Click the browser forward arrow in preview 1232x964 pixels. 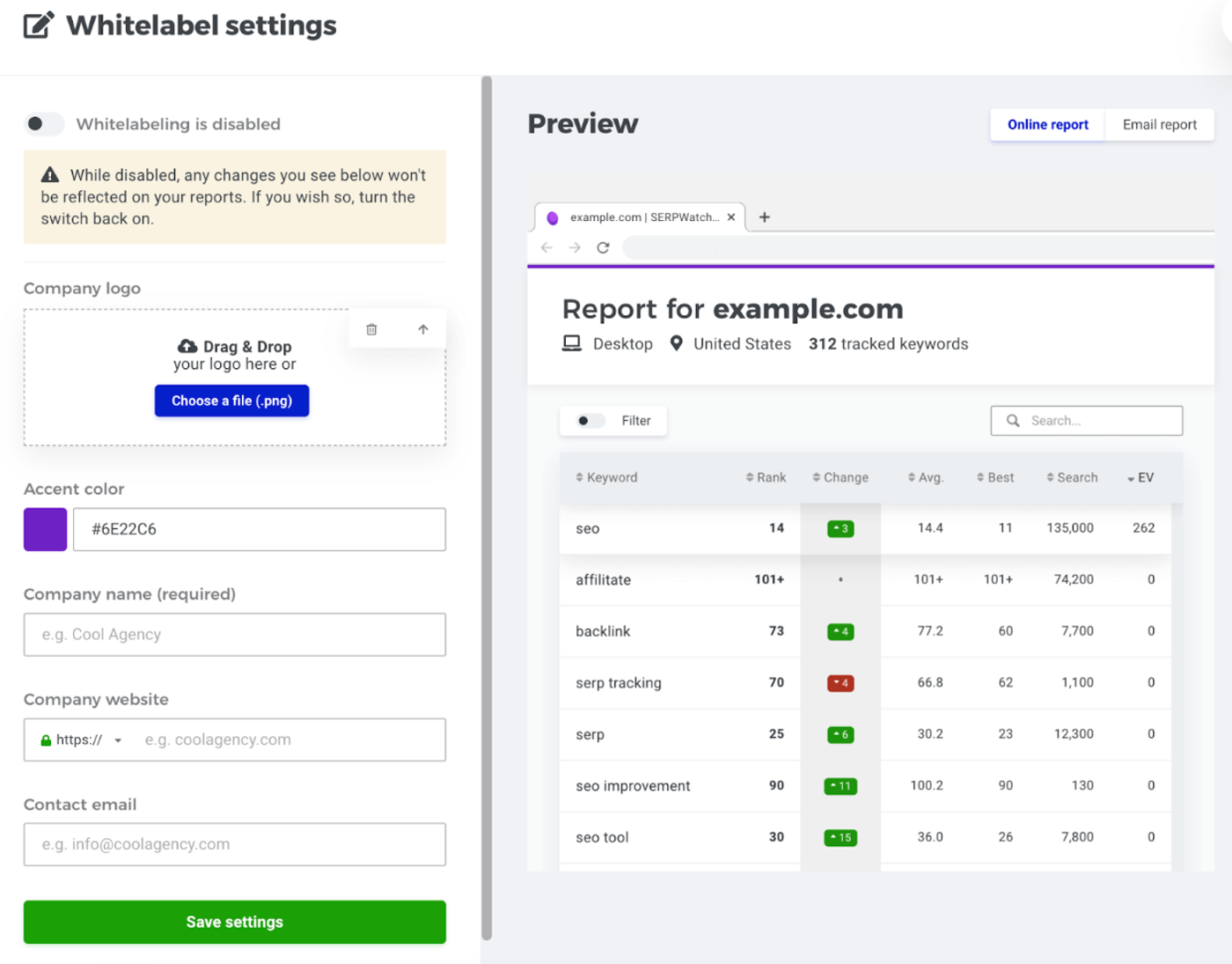(x=575, y=247)
